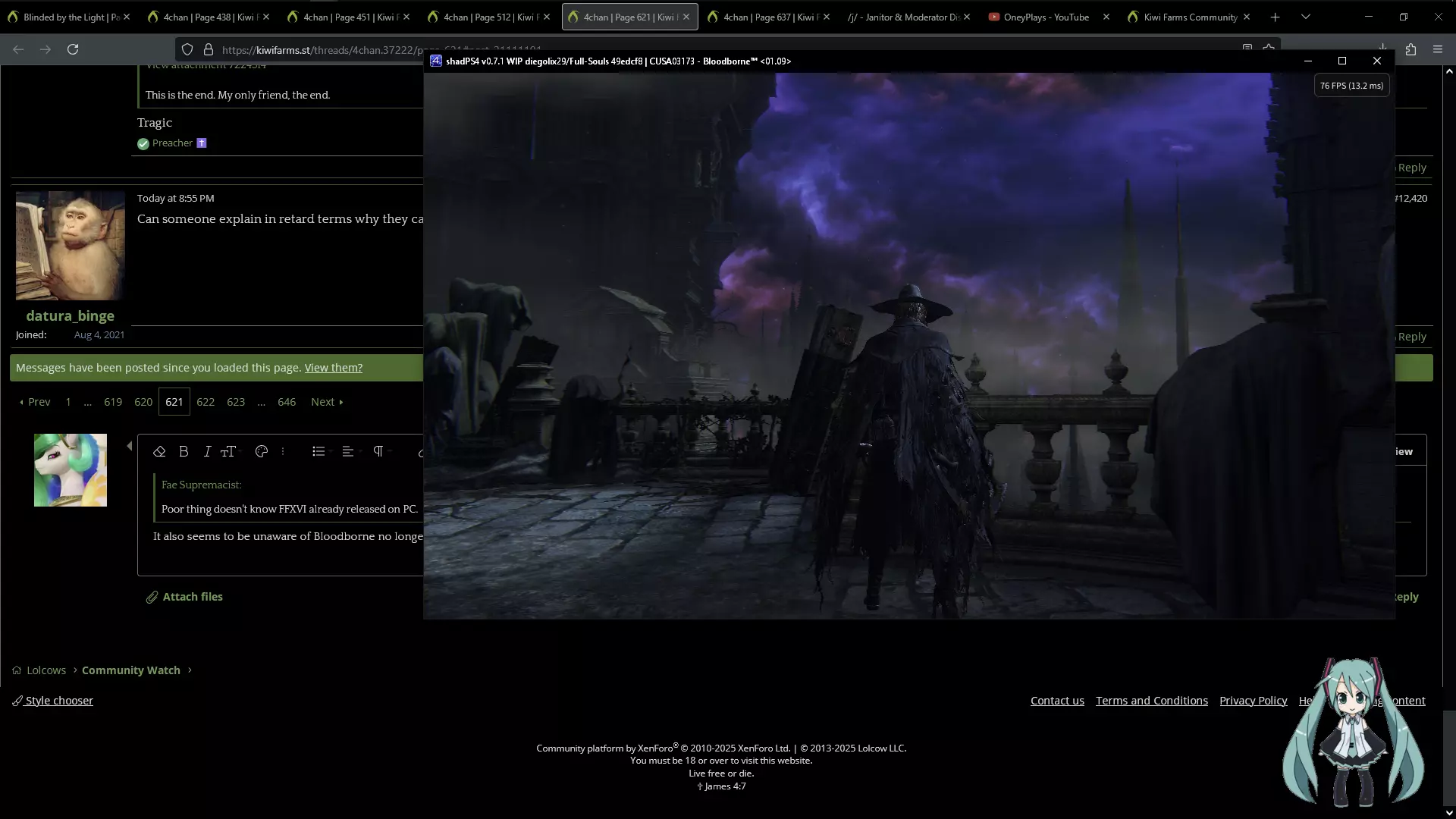Go to page 622

click(206, 402)
